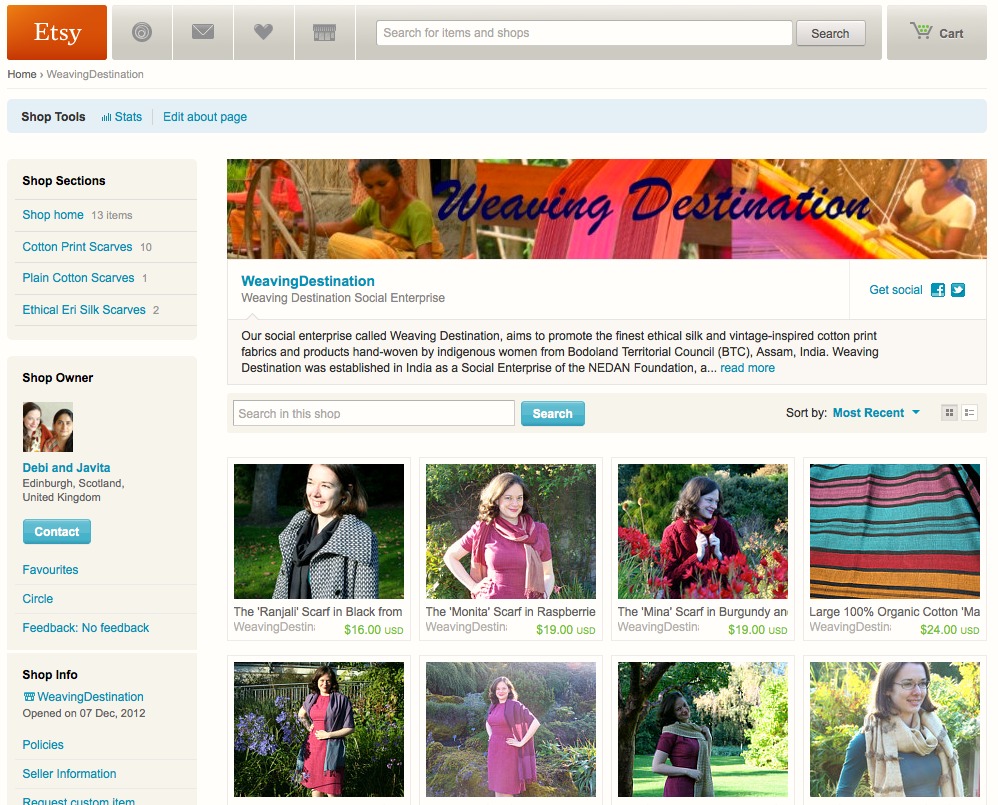998x805 pixels.
Task: Open the Sort by Most Recent dropdown
Action: pos(876,413)
